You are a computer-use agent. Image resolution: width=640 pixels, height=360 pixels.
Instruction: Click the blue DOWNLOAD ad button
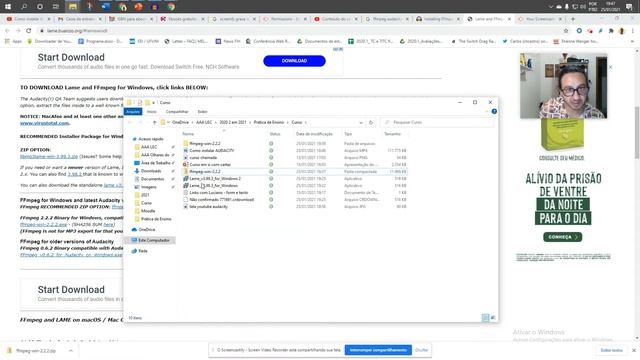tap(294, 61)
